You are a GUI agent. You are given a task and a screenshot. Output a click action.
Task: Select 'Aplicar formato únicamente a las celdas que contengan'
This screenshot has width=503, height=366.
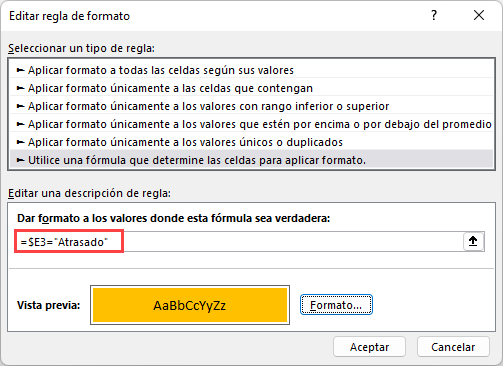[x=251, y=88]
